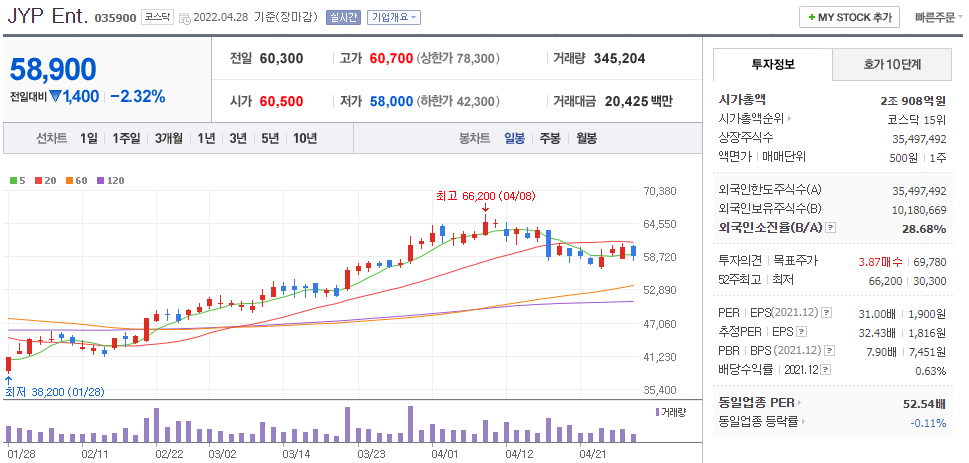Click the 배당수익률 value 0.63%
Viewport: 969px width, 463px height.
pos(931,371)
